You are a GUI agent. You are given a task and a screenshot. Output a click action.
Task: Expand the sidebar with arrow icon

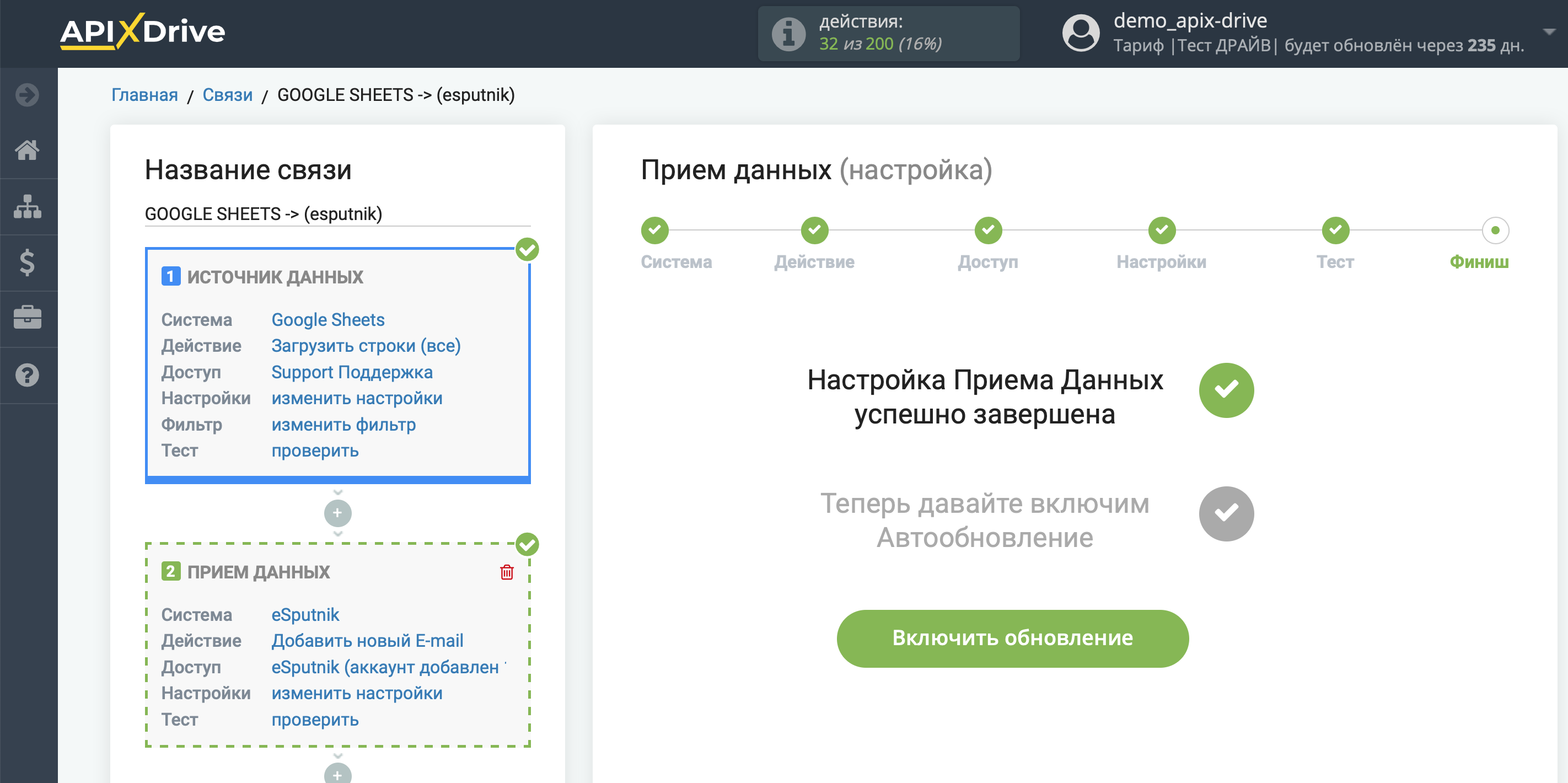(x=27, y=95)
